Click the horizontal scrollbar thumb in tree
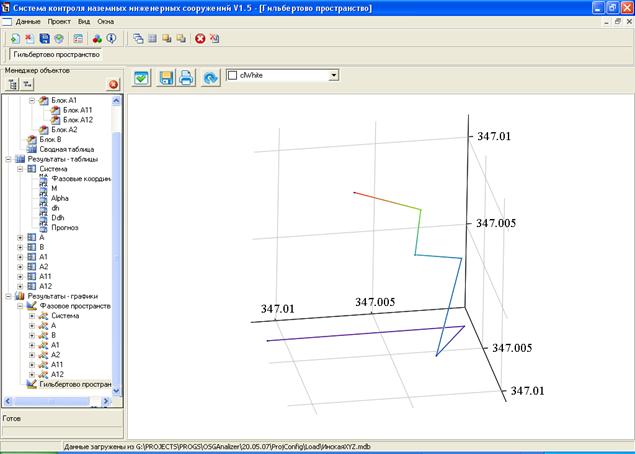 51,401
